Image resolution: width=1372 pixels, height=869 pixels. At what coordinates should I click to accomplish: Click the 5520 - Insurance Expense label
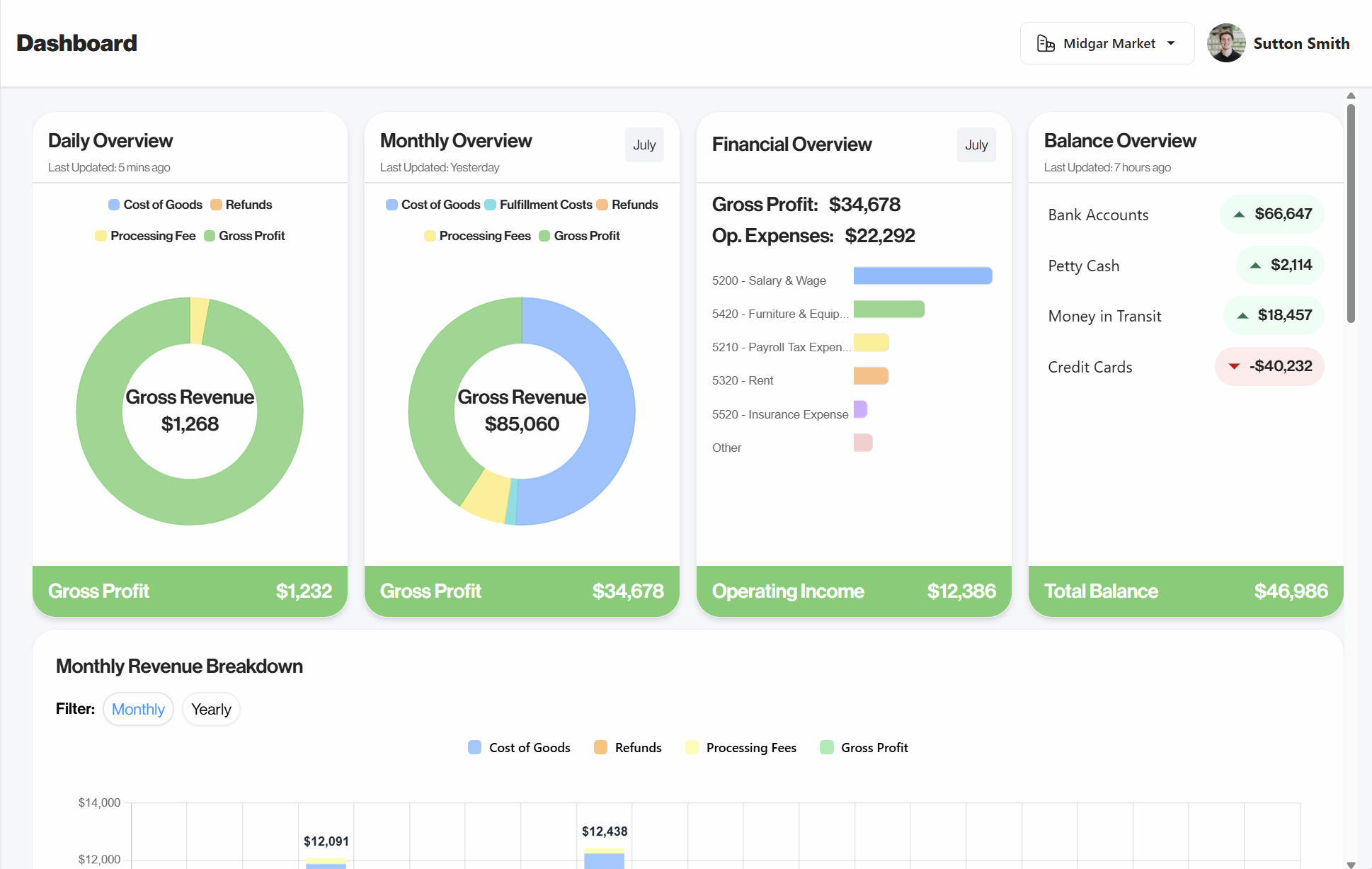point(780,414)
